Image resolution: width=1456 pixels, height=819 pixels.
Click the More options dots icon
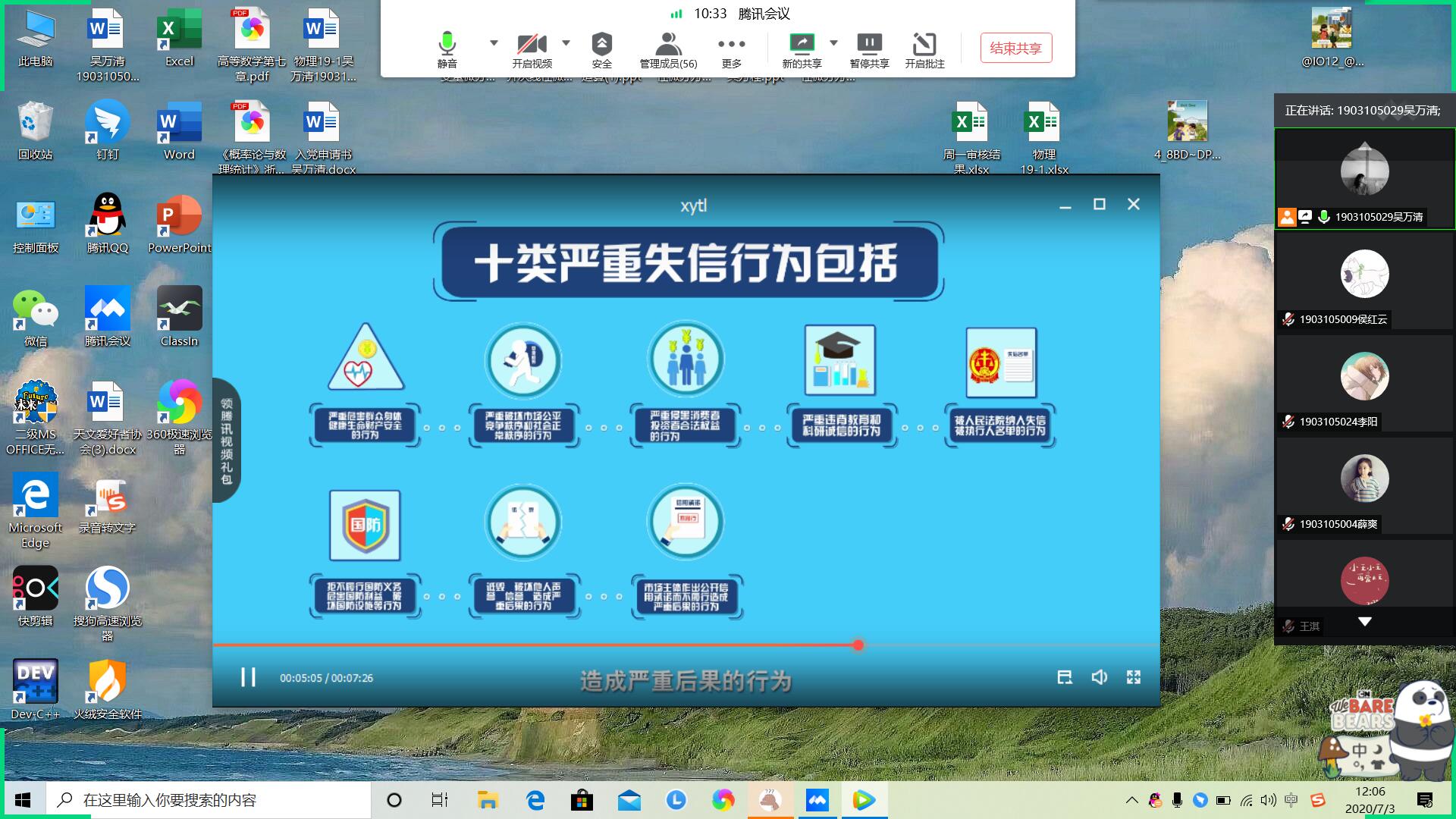tap(731, 45)
